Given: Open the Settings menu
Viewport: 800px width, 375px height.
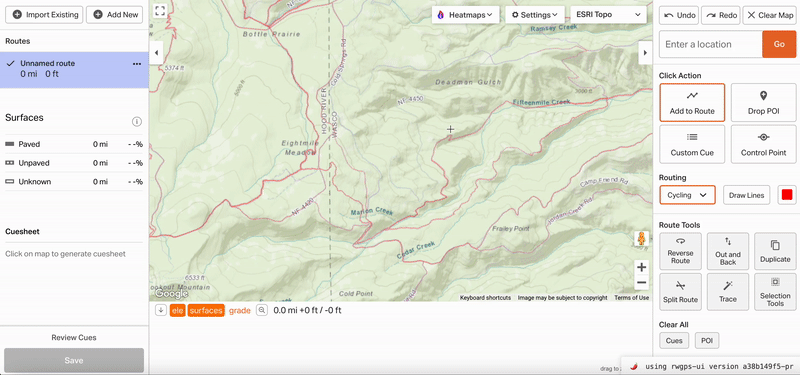Looking at the screenshot, I should [x=535, y=15].
